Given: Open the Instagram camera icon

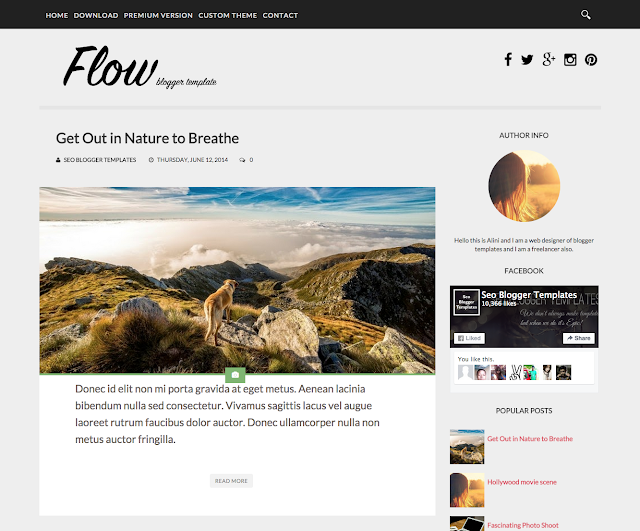Looking at the screenshot, I should 570,60.
